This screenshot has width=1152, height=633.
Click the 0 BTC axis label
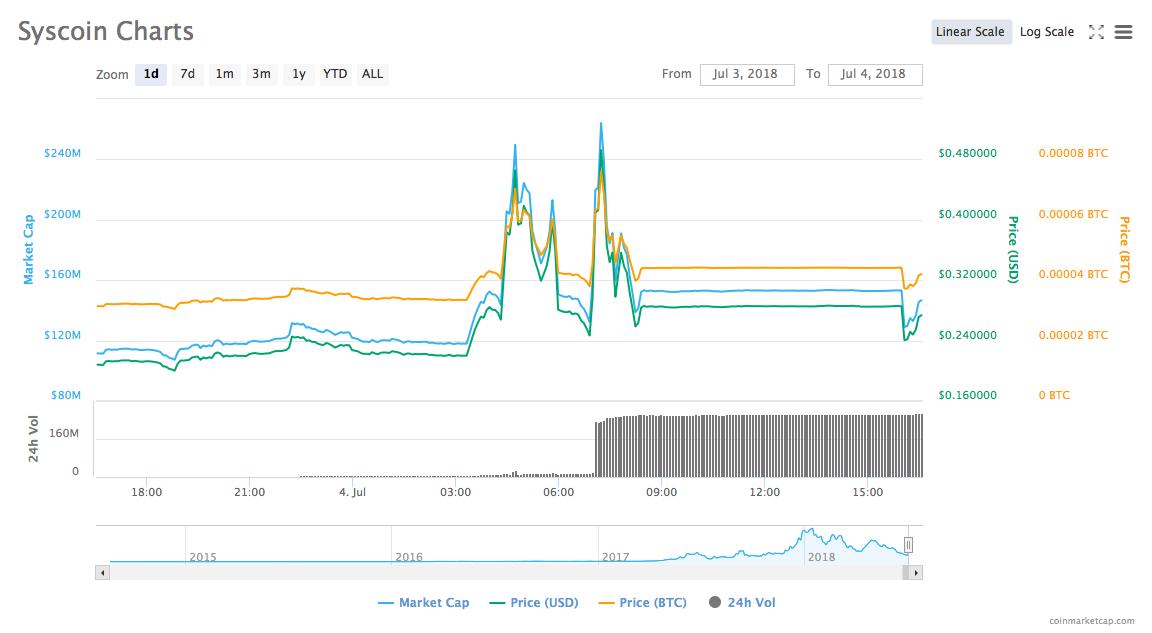pos(1054,395)
